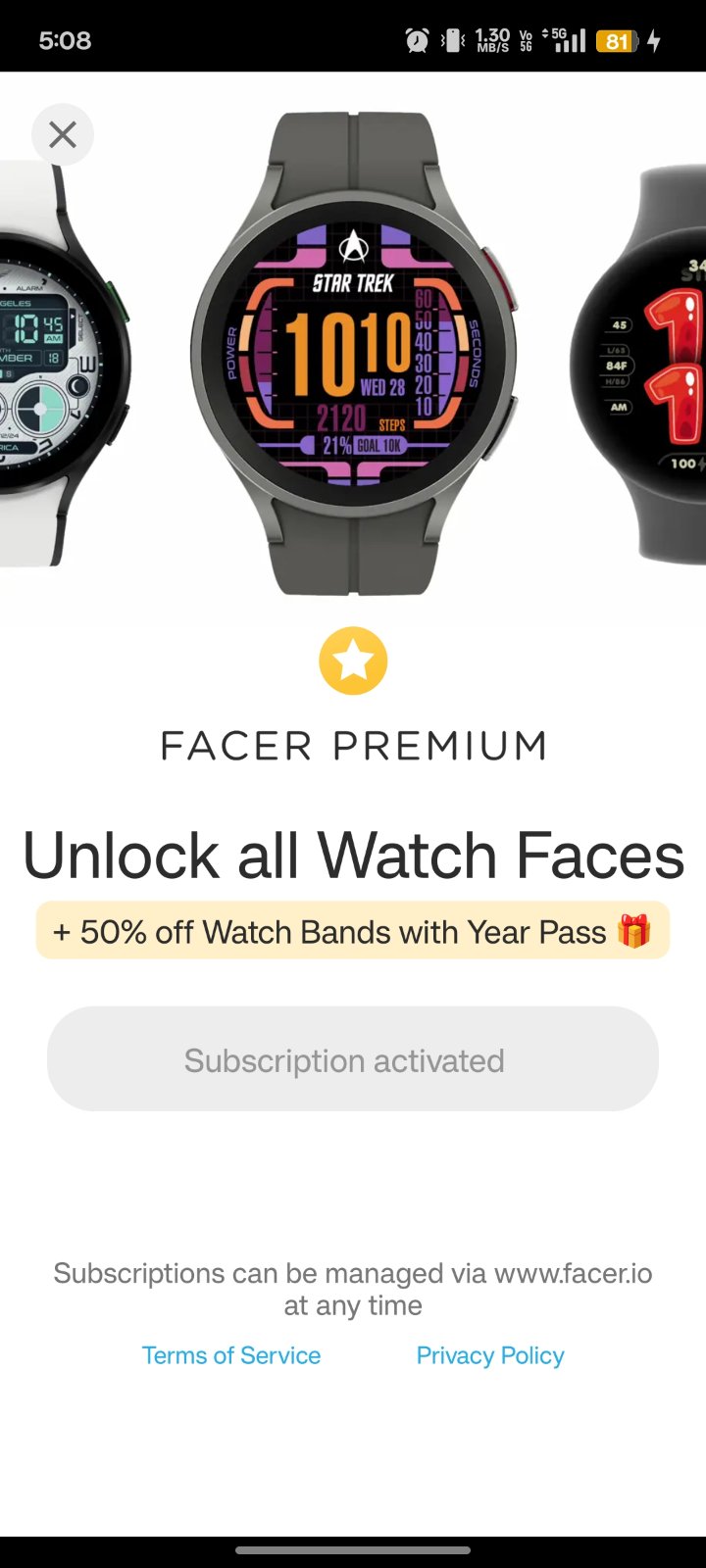This screenshot has height=1568, width=706.
Task: Tap the Subscription activated button
Action: (353, 1059)
